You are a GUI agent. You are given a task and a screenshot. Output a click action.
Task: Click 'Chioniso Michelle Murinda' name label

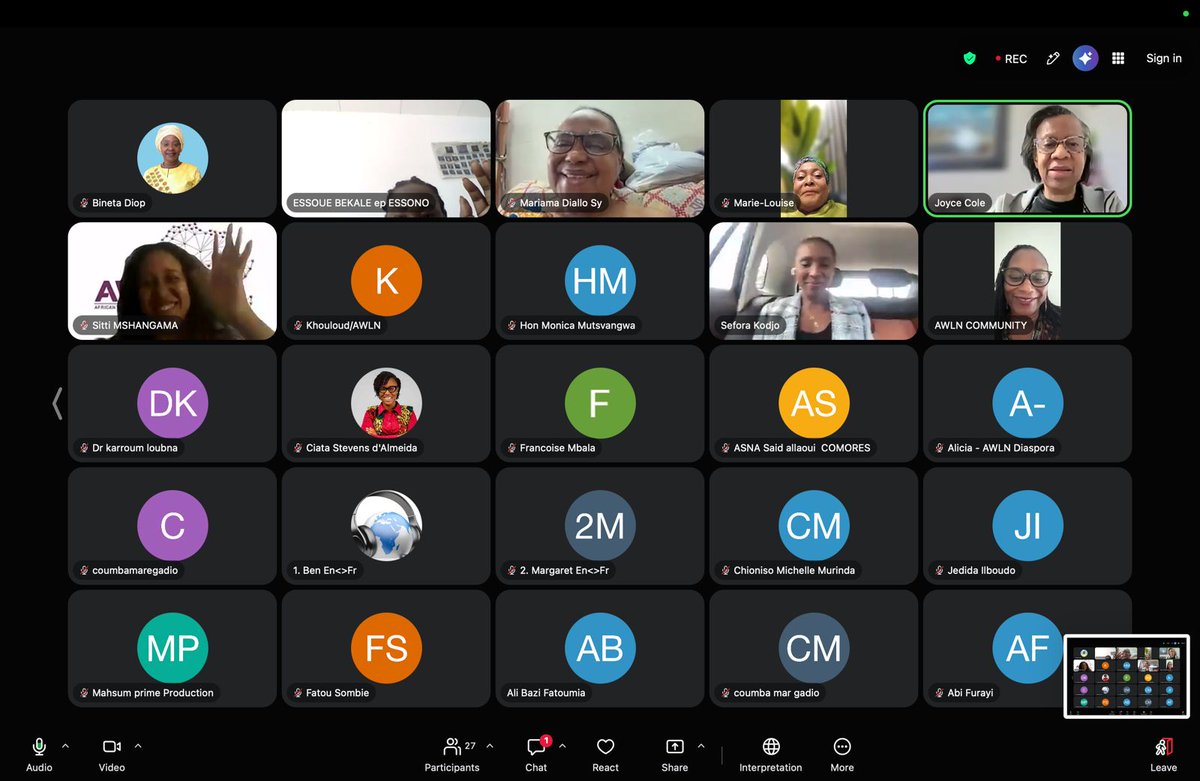click(x=794, y=570)
